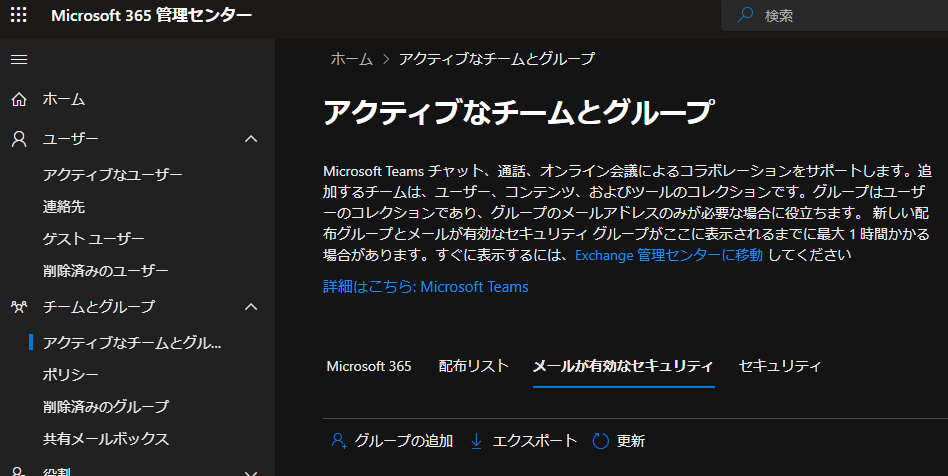The image size is (948, 476).
Task: Click the ユーザー section label
Action: [70, 139]
